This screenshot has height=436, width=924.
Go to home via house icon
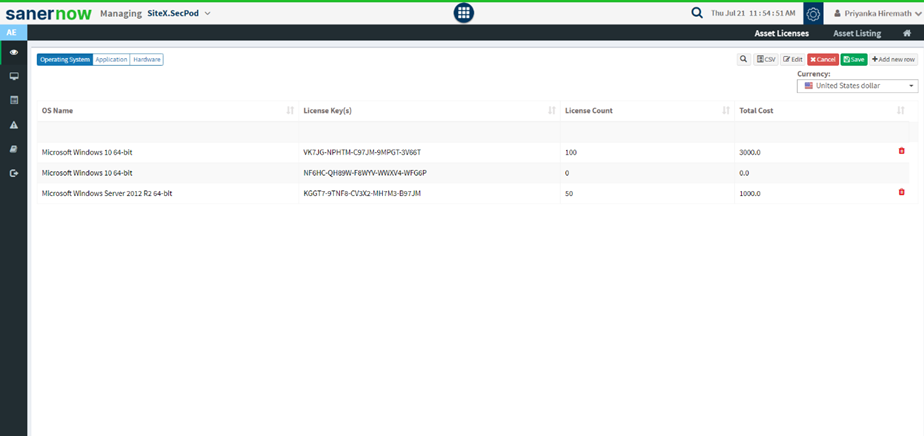click(x=907, y=34)
